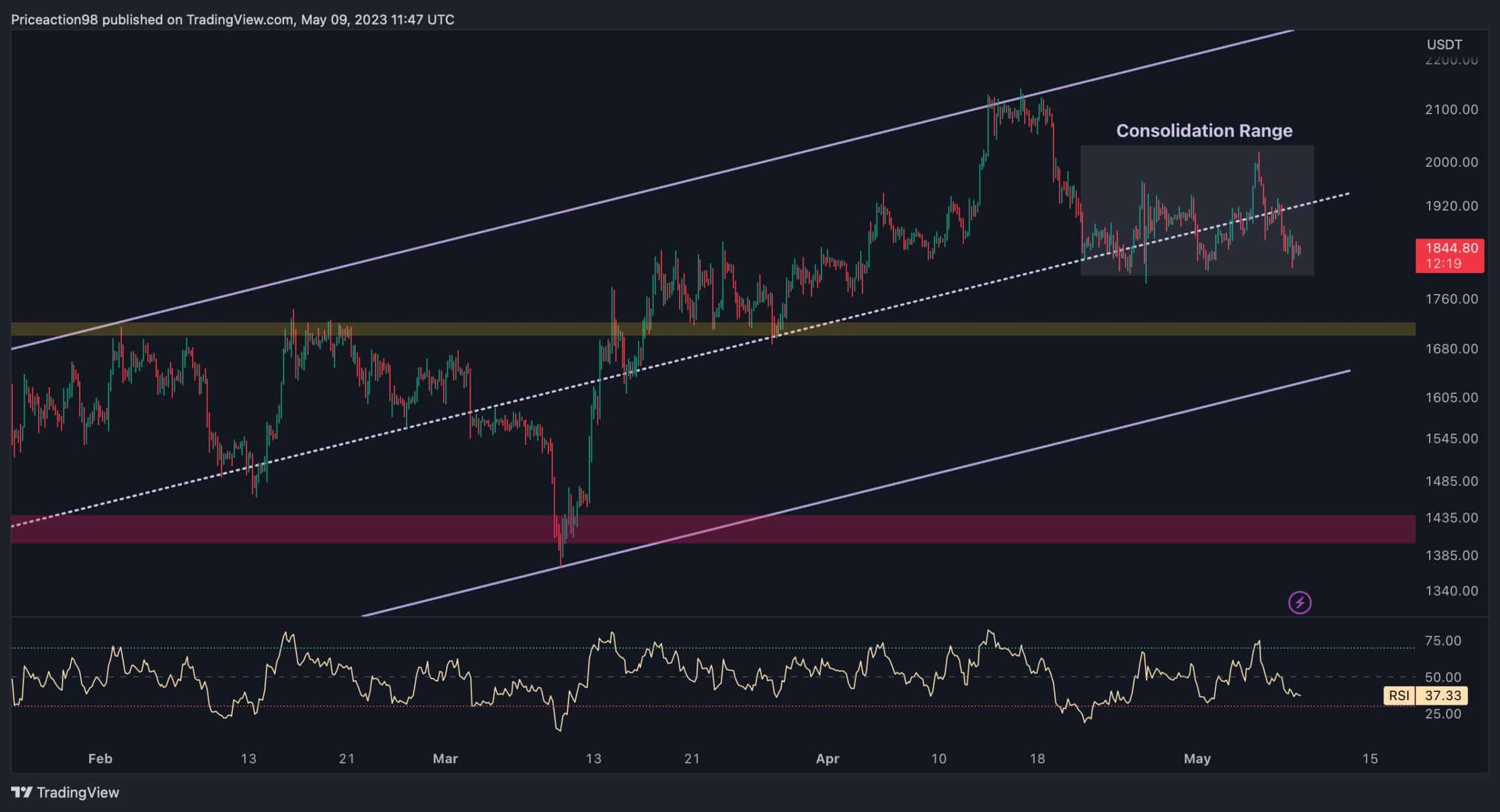1500x812 pixels.
Task: Click the 25.00 RSI scale label
Action: pyautogui.click(x=1443, y=714)
